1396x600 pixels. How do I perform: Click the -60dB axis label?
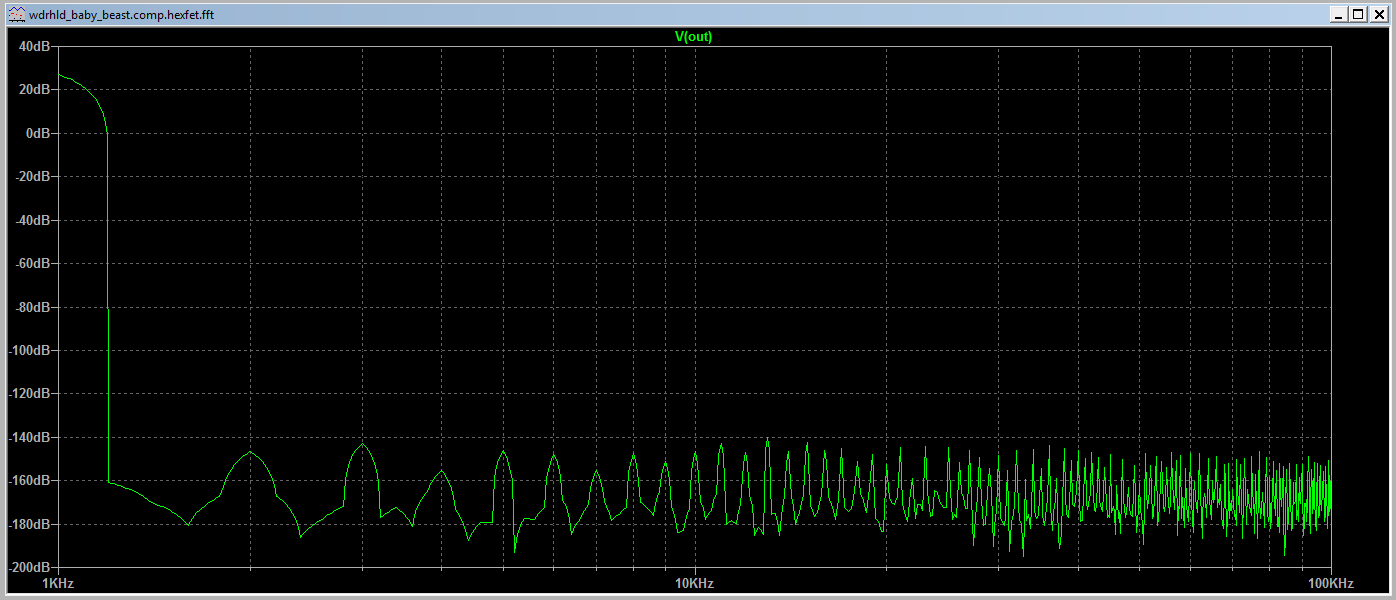pyautogui.click(x=33, y=263)
